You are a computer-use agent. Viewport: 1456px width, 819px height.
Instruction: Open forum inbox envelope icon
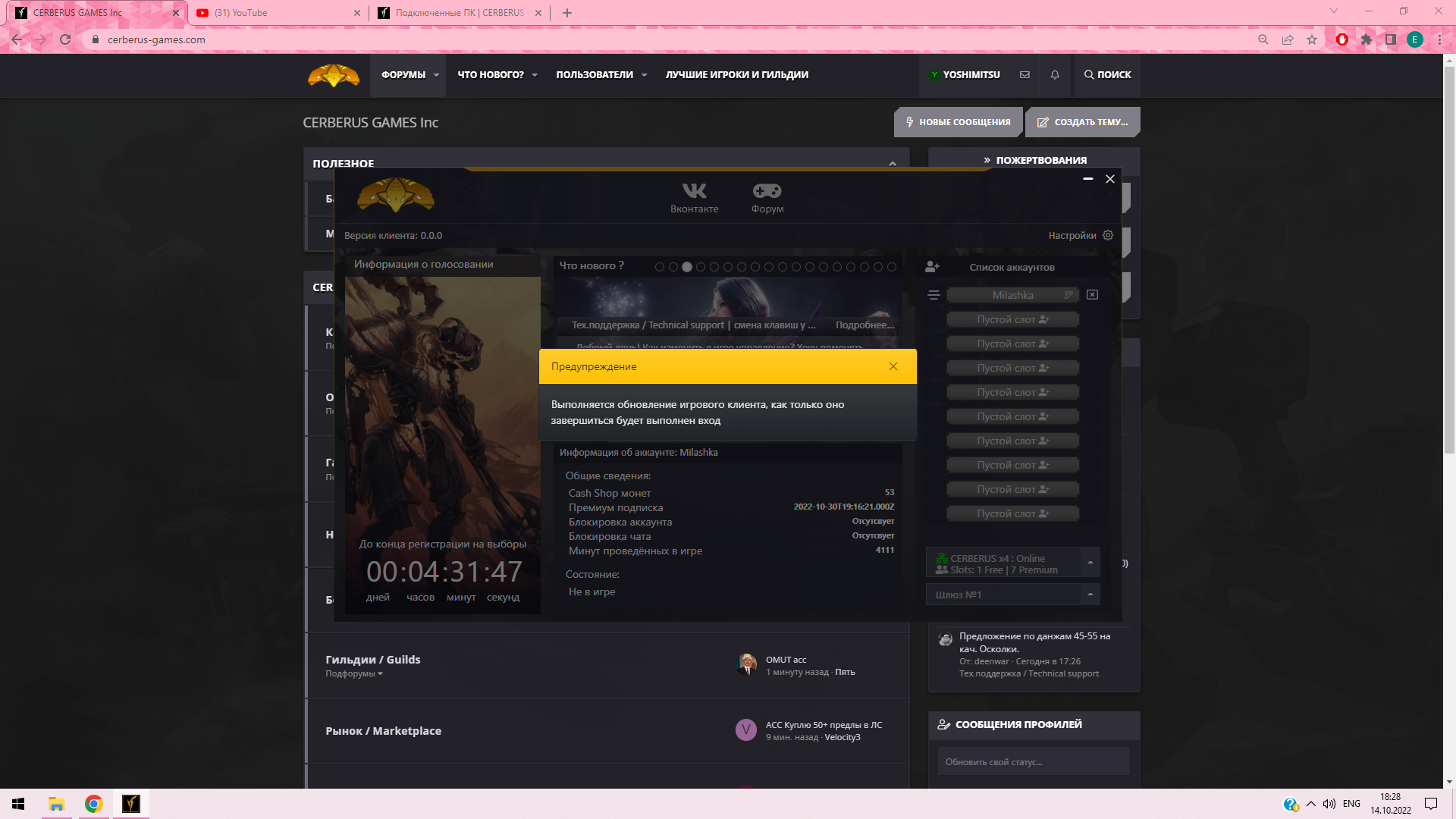(1025, 75)
